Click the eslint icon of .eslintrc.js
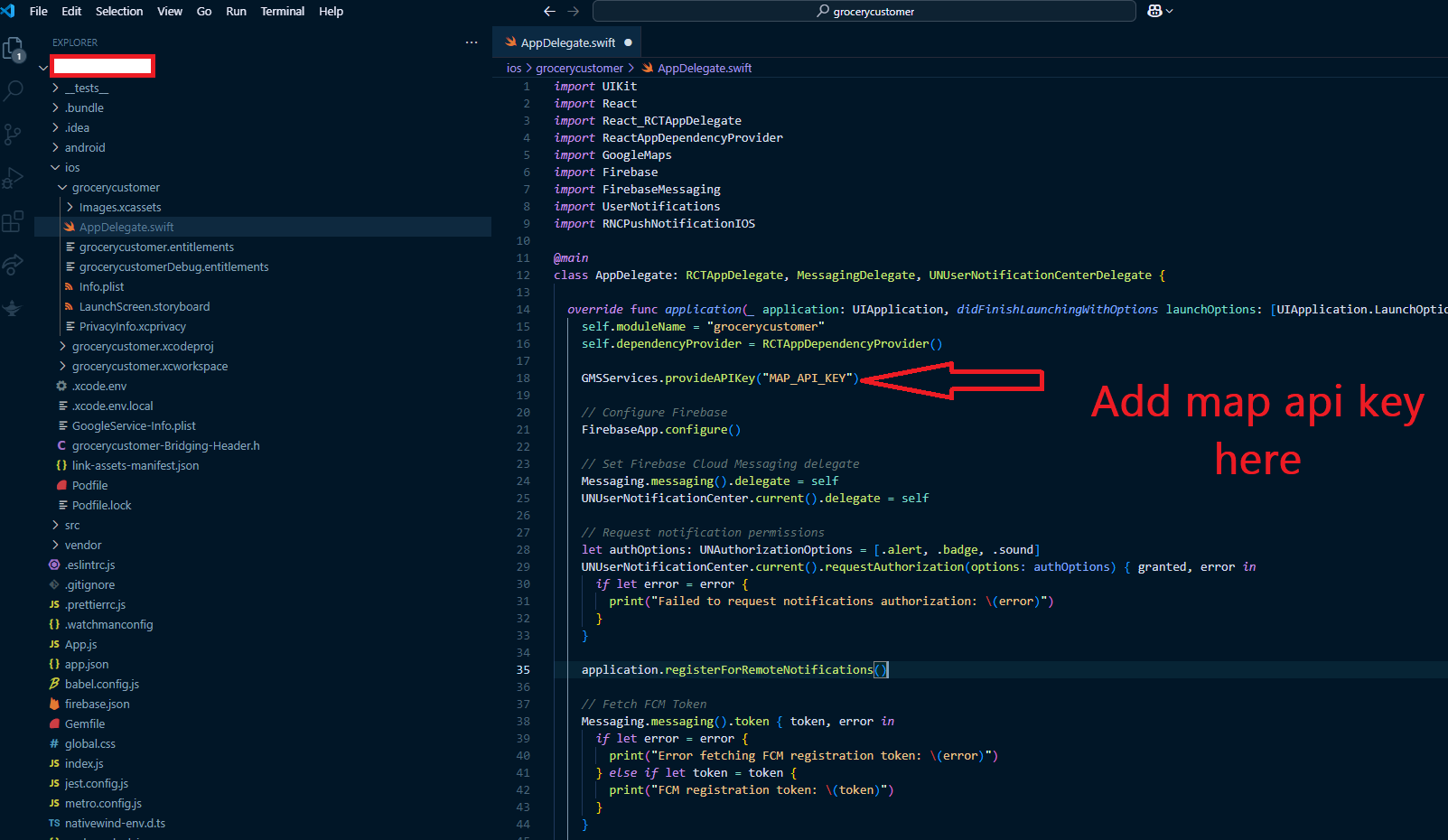 tap(54, 565)
